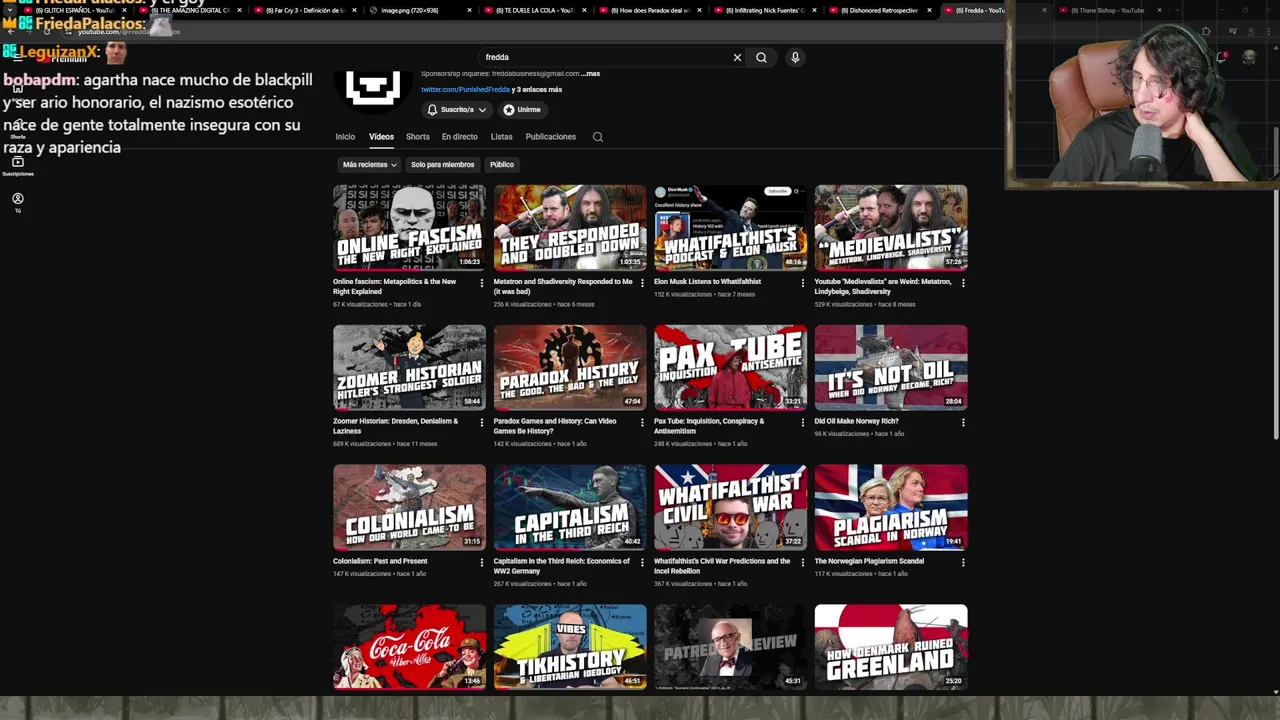Filter videos by Público
Image resolution: width=1280 pixels, height=720 pixels.
tap(502, 164)
